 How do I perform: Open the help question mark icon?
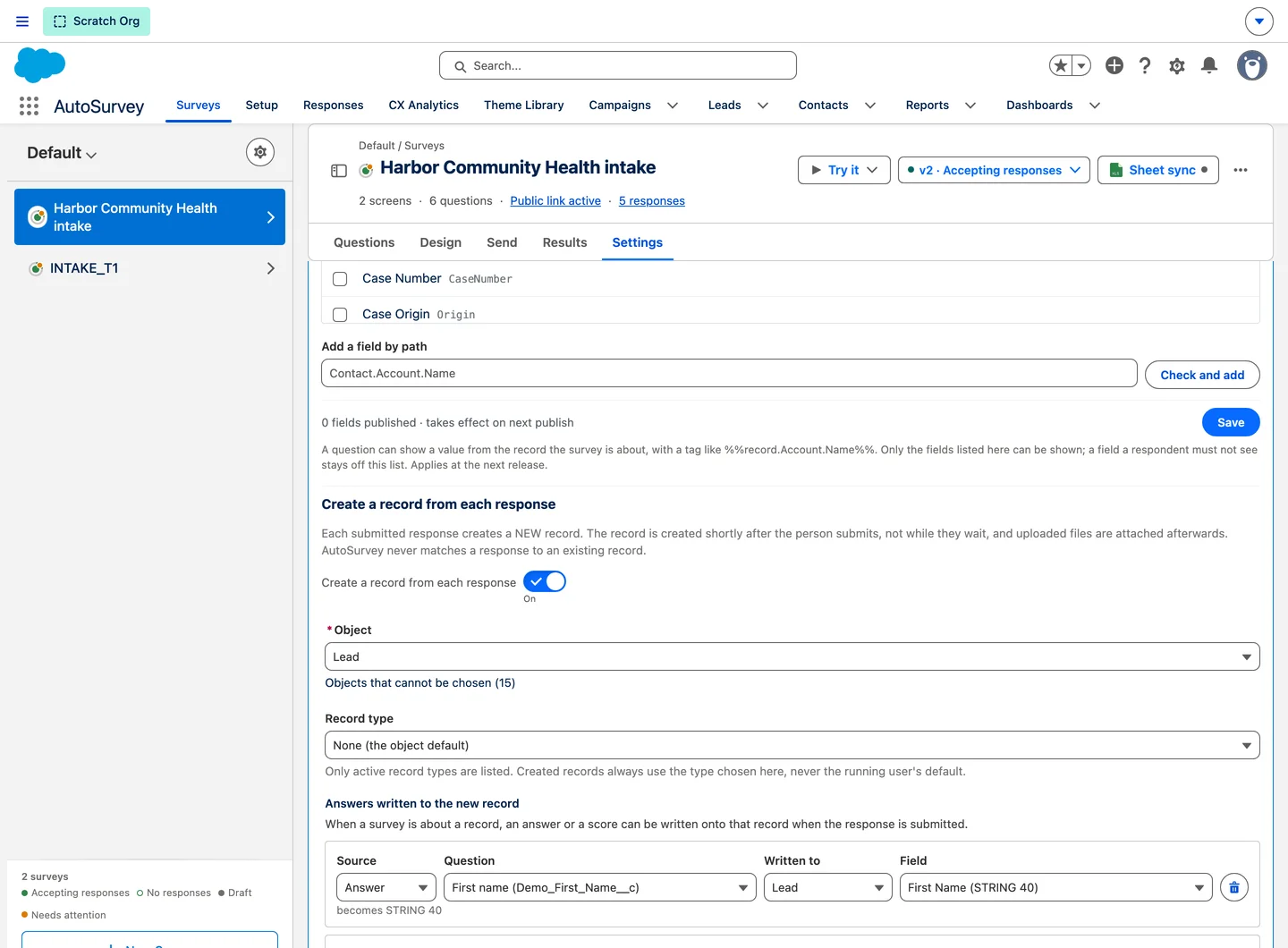pos(1145,65)
